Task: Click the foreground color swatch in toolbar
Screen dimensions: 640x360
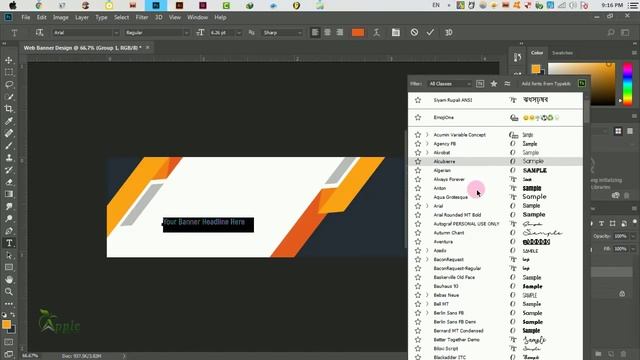Action: point(6,324)
